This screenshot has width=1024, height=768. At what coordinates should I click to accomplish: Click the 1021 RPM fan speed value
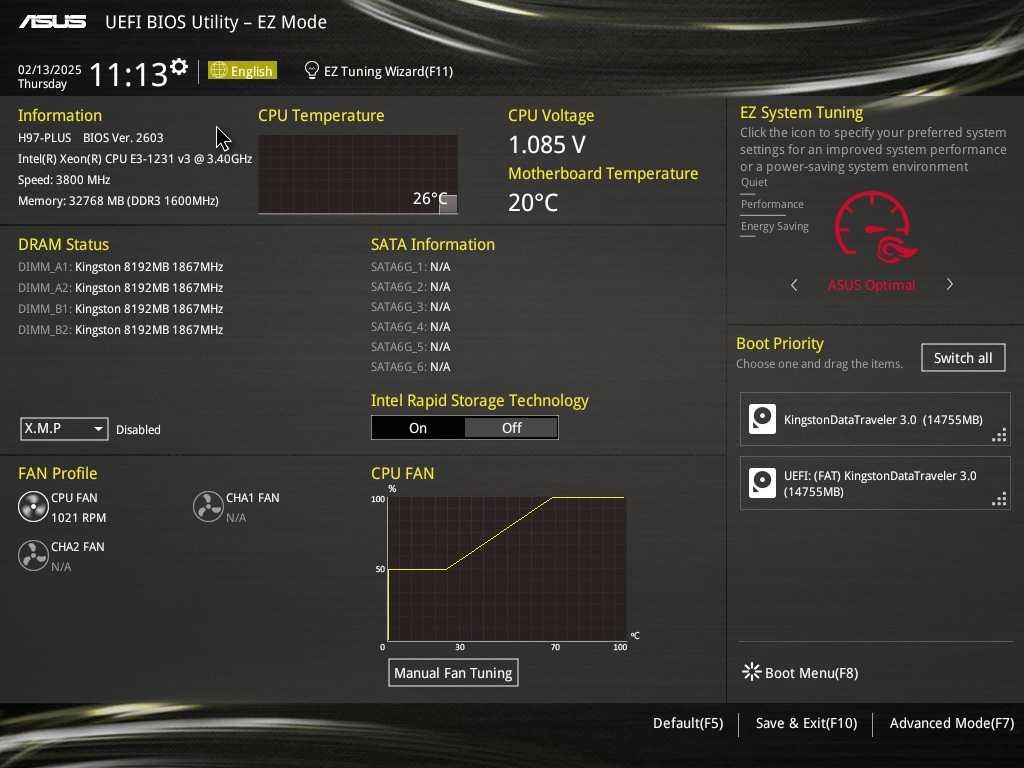coord(78,517)
